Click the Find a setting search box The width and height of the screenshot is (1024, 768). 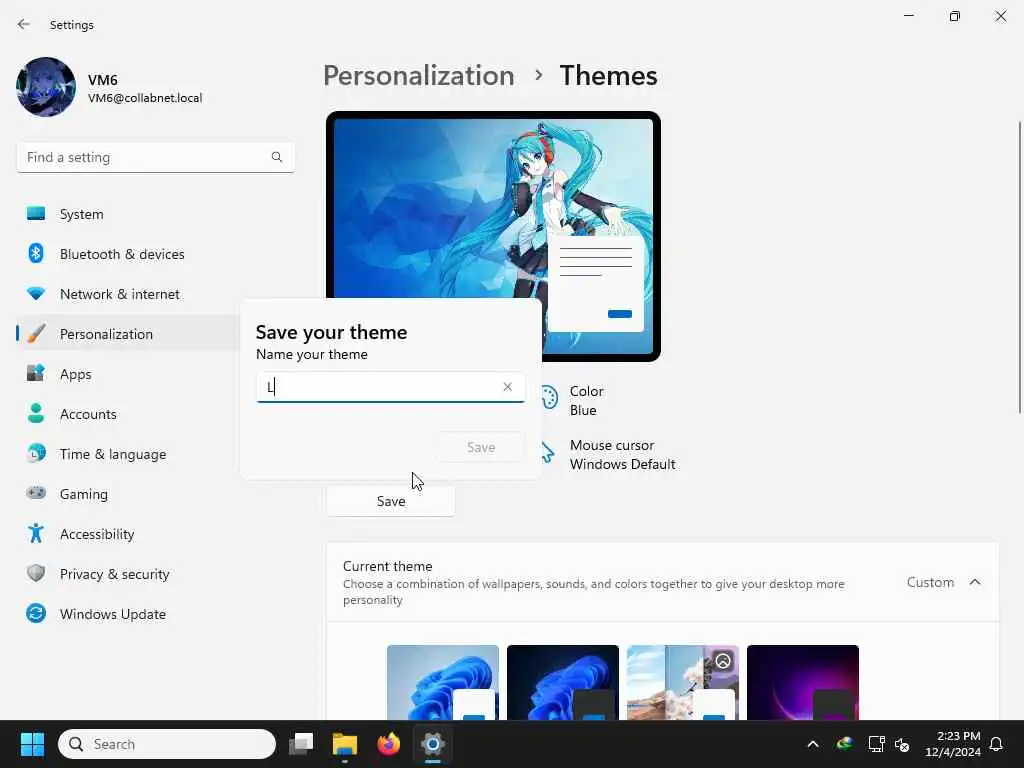(155, 157)
